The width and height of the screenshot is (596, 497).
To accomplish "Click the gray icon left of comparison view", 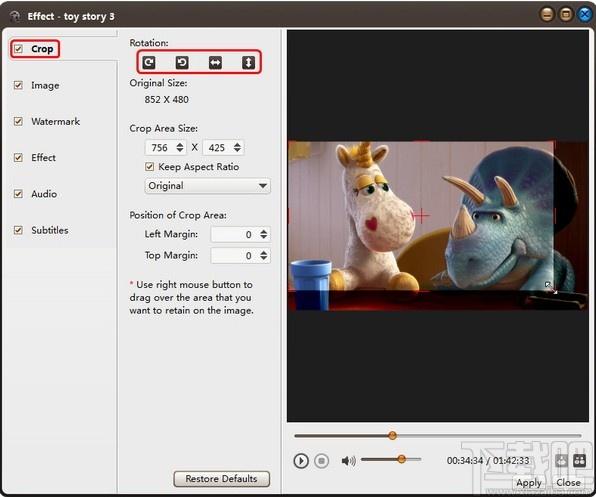I will coord(561,461).
